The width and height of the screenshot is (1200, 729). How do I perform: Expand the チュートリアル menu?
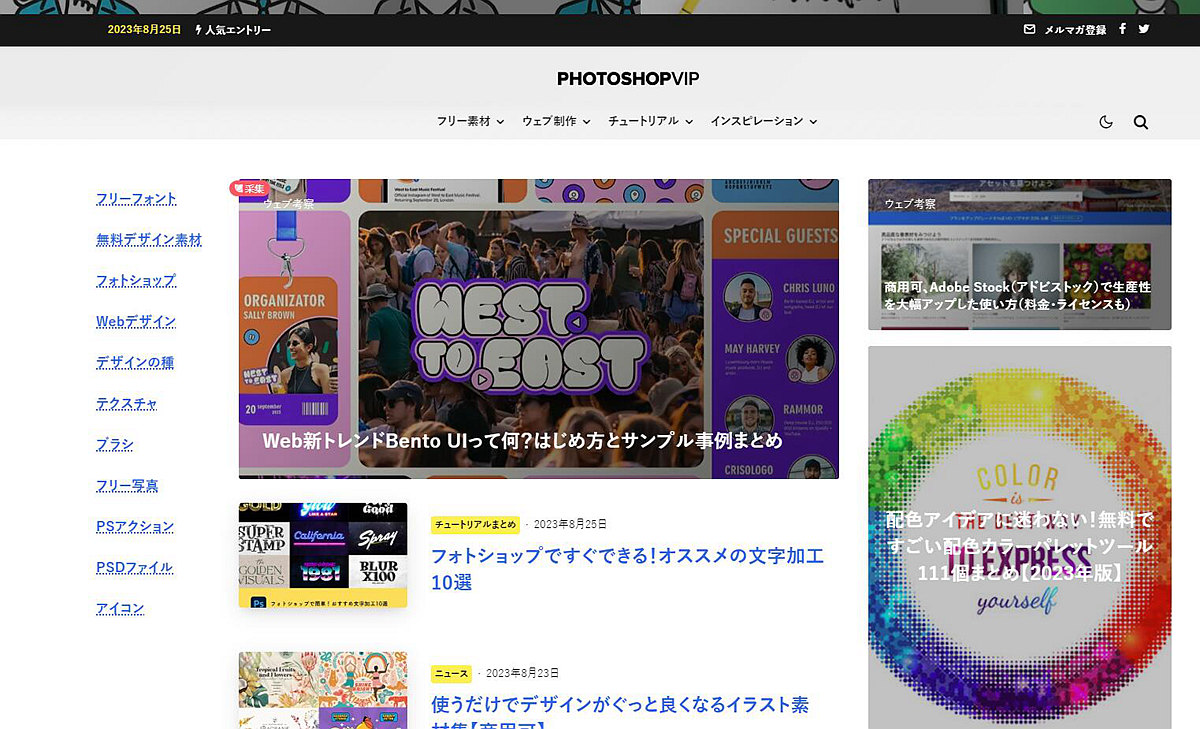(650, 121)
